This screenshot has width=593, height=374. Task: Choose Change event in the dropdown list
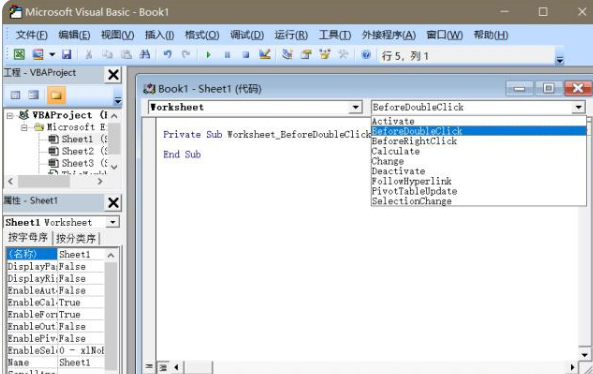(x=388, y=161)
